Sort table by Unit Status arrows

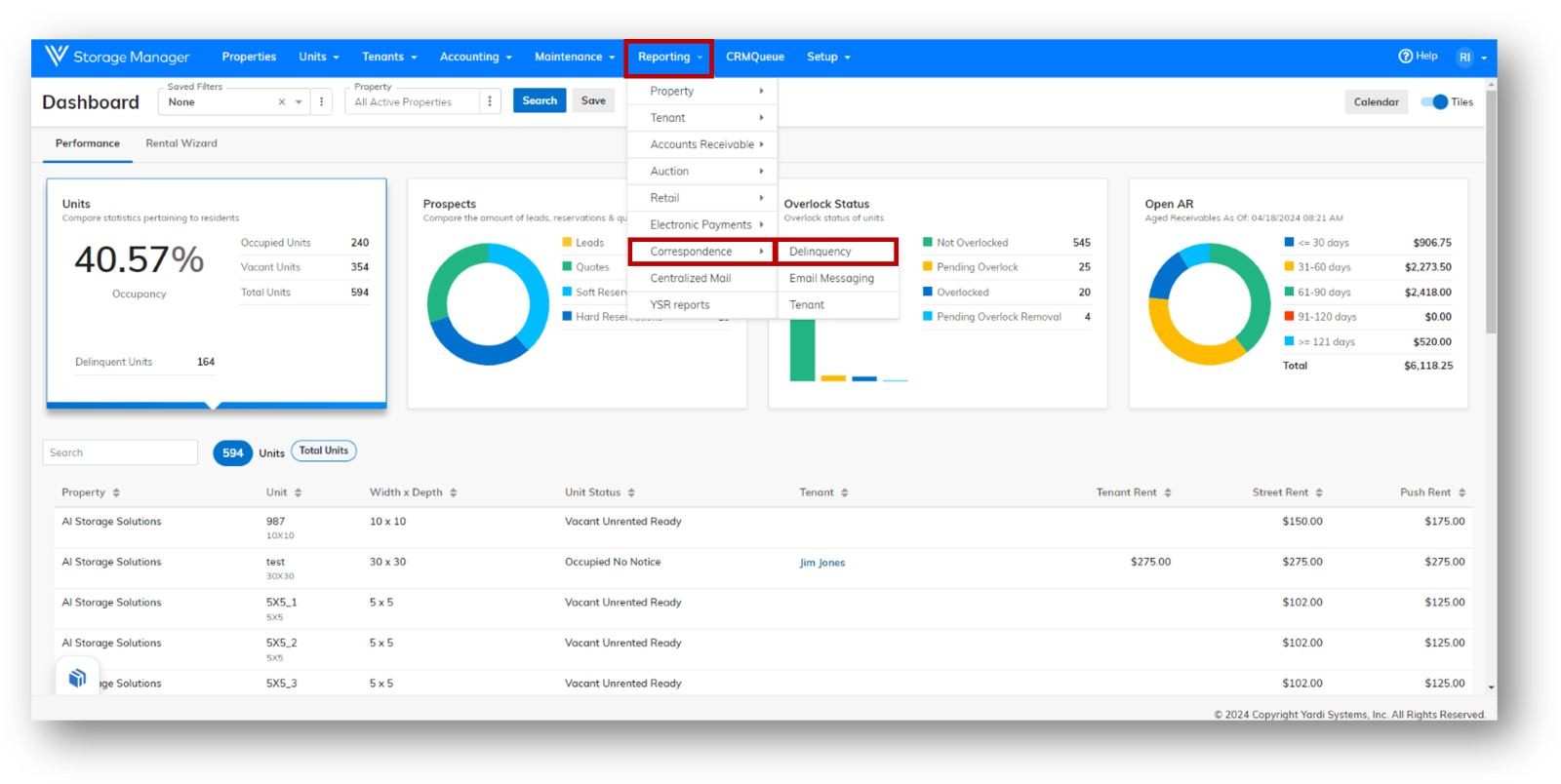631,492
